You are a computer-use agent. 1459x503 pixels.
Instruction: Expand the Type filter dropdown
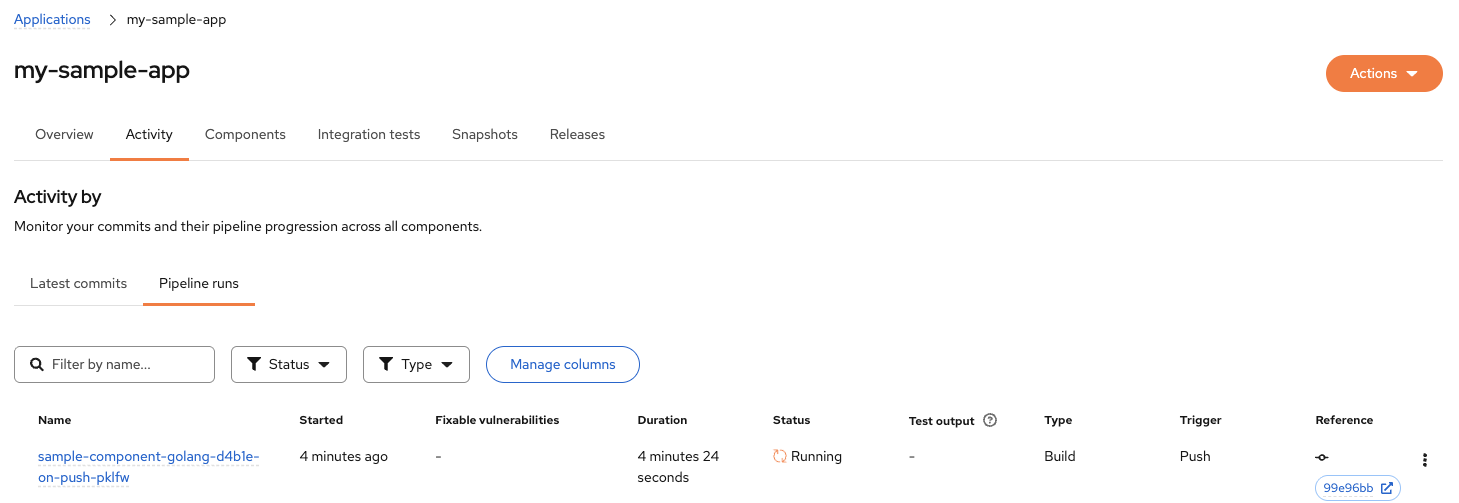[x=416, y=364]
